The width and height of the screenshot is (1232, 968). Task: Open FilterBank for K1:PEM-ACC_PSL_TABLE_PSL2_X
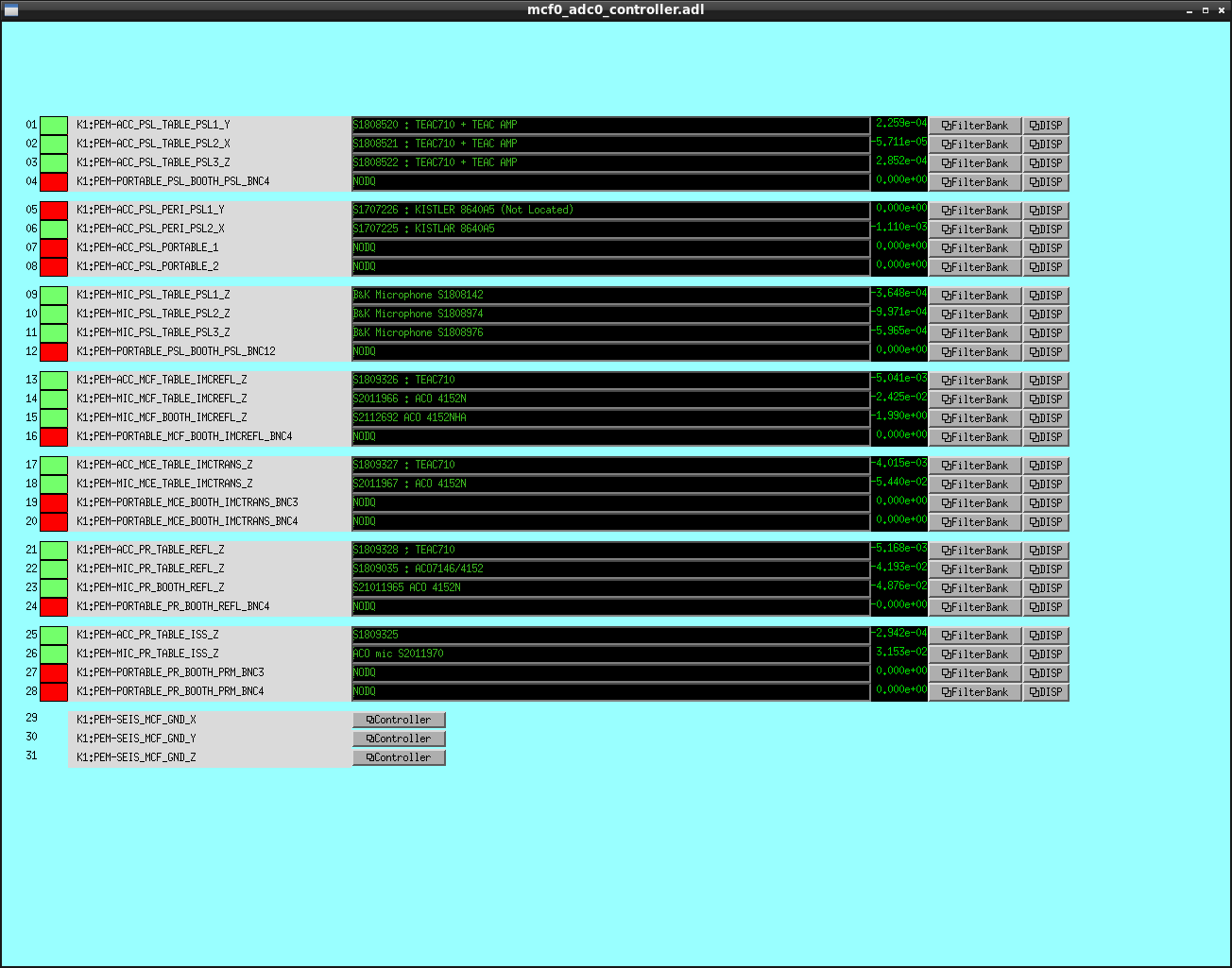[x=975, y=144]
